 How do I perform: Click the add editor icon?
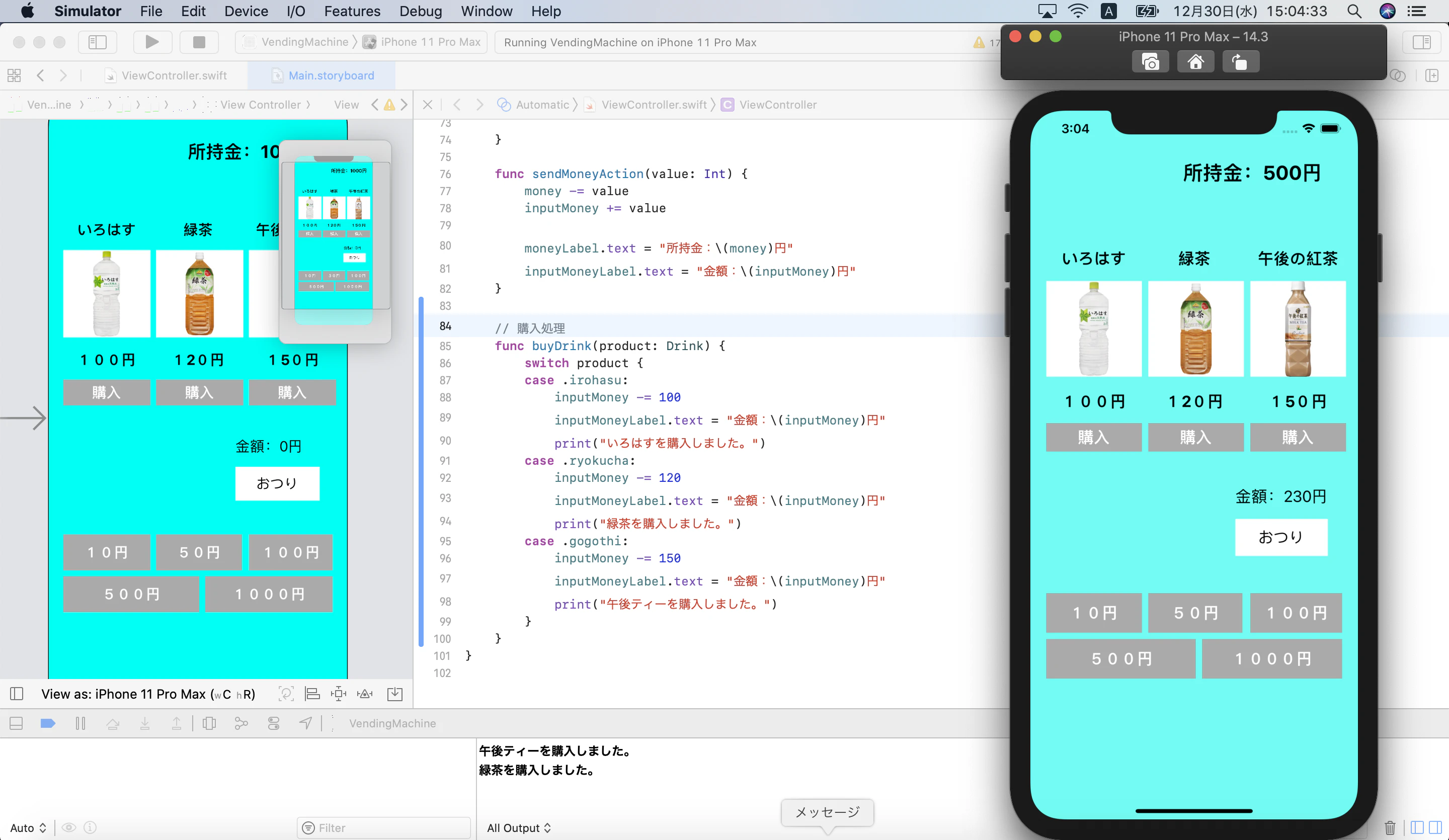tap(1432, 75)
